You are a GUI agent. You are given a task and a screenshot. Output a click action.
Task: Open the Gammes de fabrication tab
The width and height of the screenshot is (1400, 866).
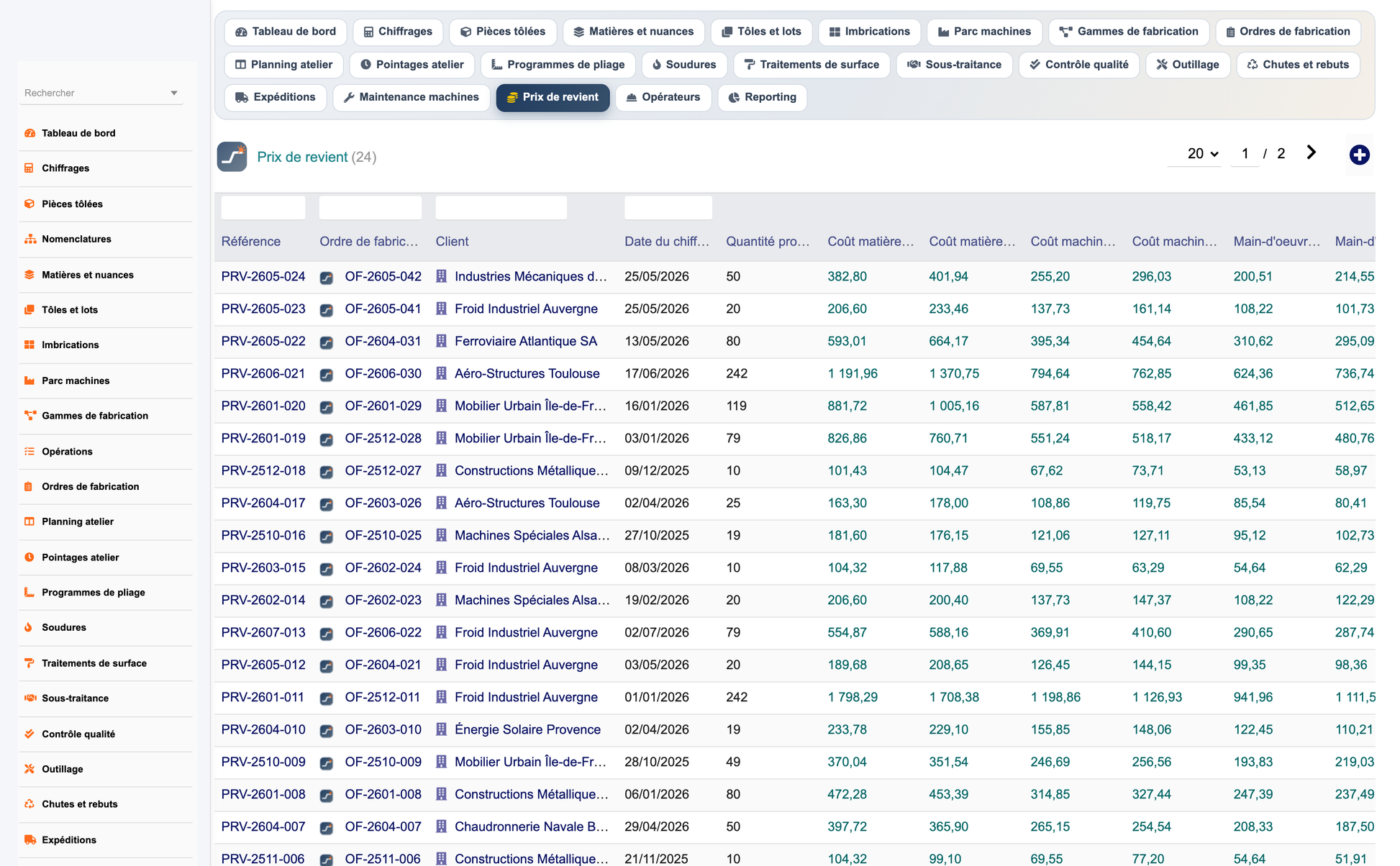point(1129,32)
